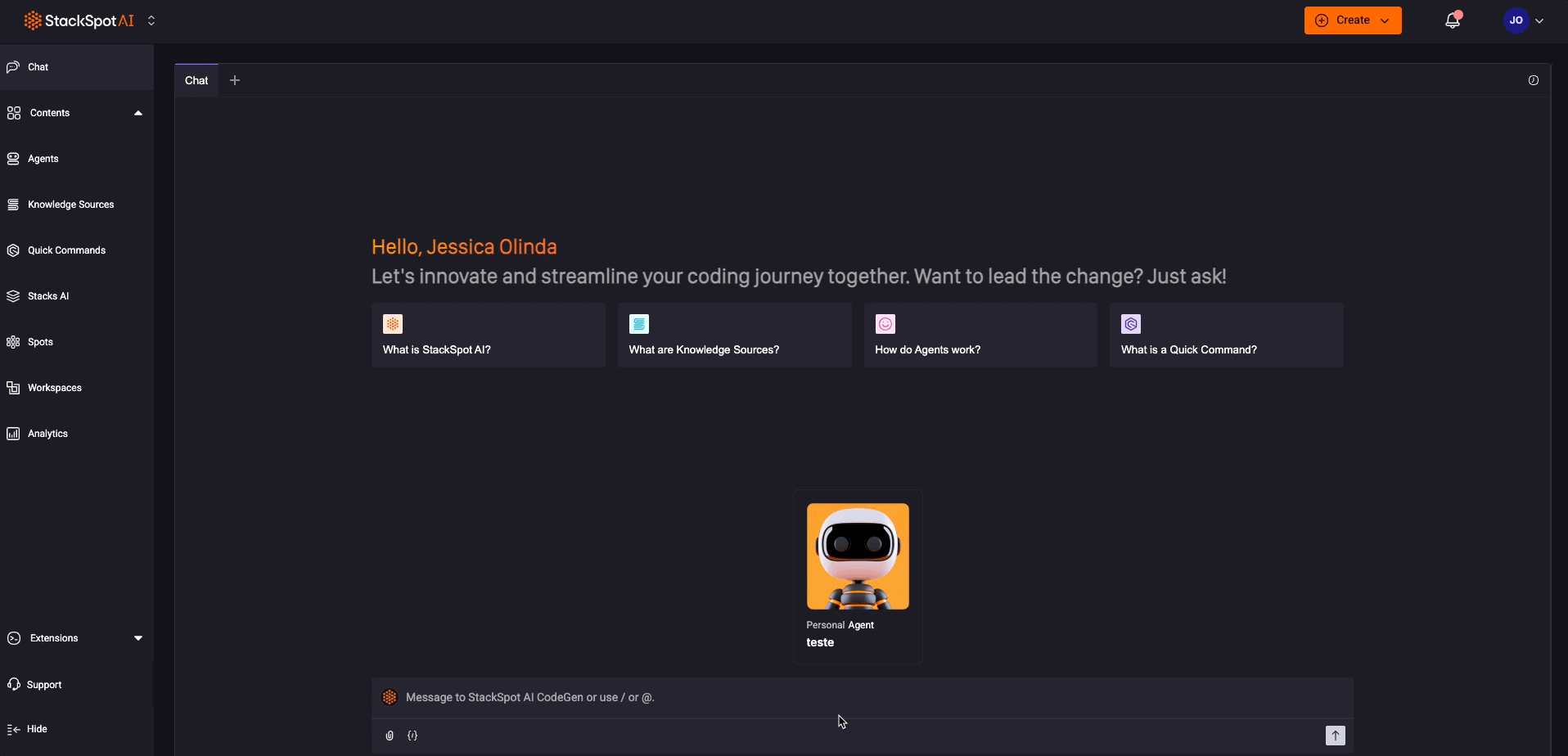Go to Analytics in the sidebar
The width and height of the screenshot is (1568, 756).
click(x=47, y=434)
